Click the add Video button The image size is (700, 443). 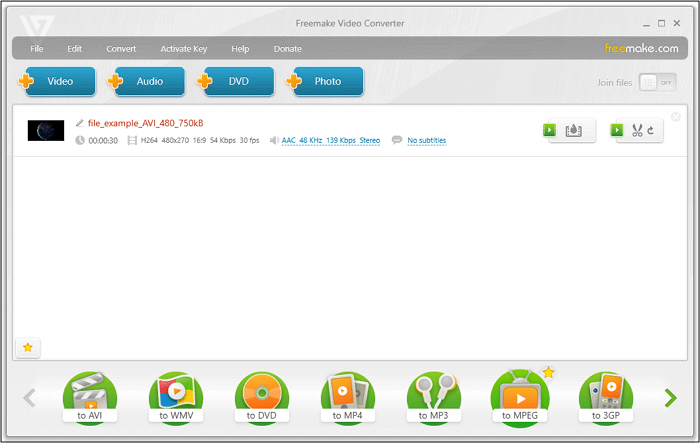click(x=58, y=82)
